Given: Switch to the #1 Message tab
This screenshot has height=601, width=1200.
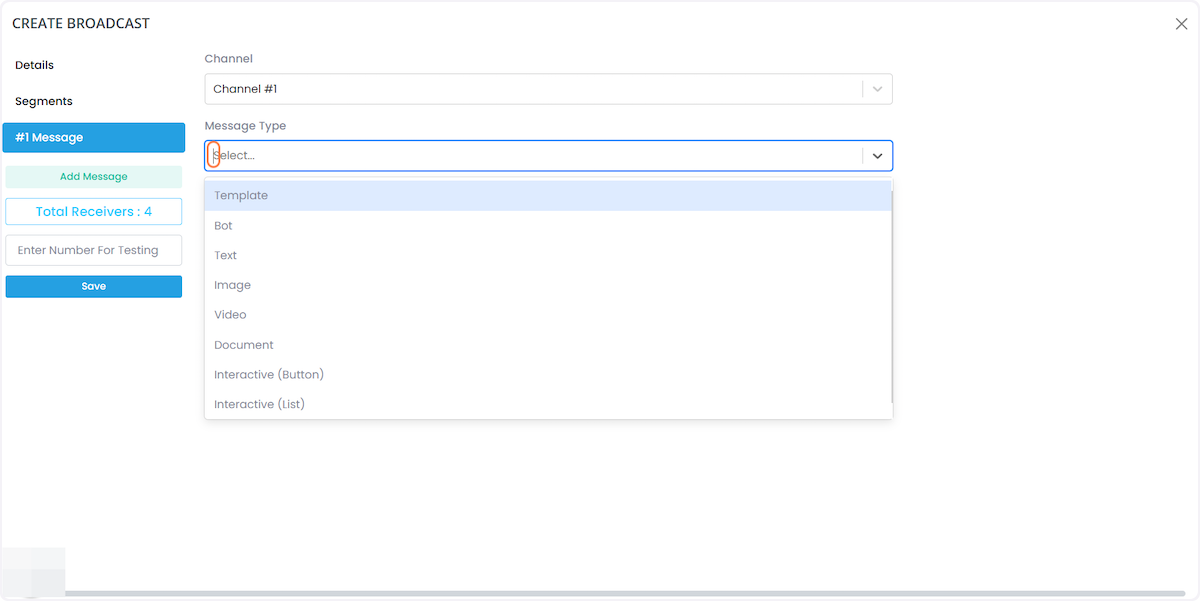Looking at the screenshot, I should tap(94, 138).
